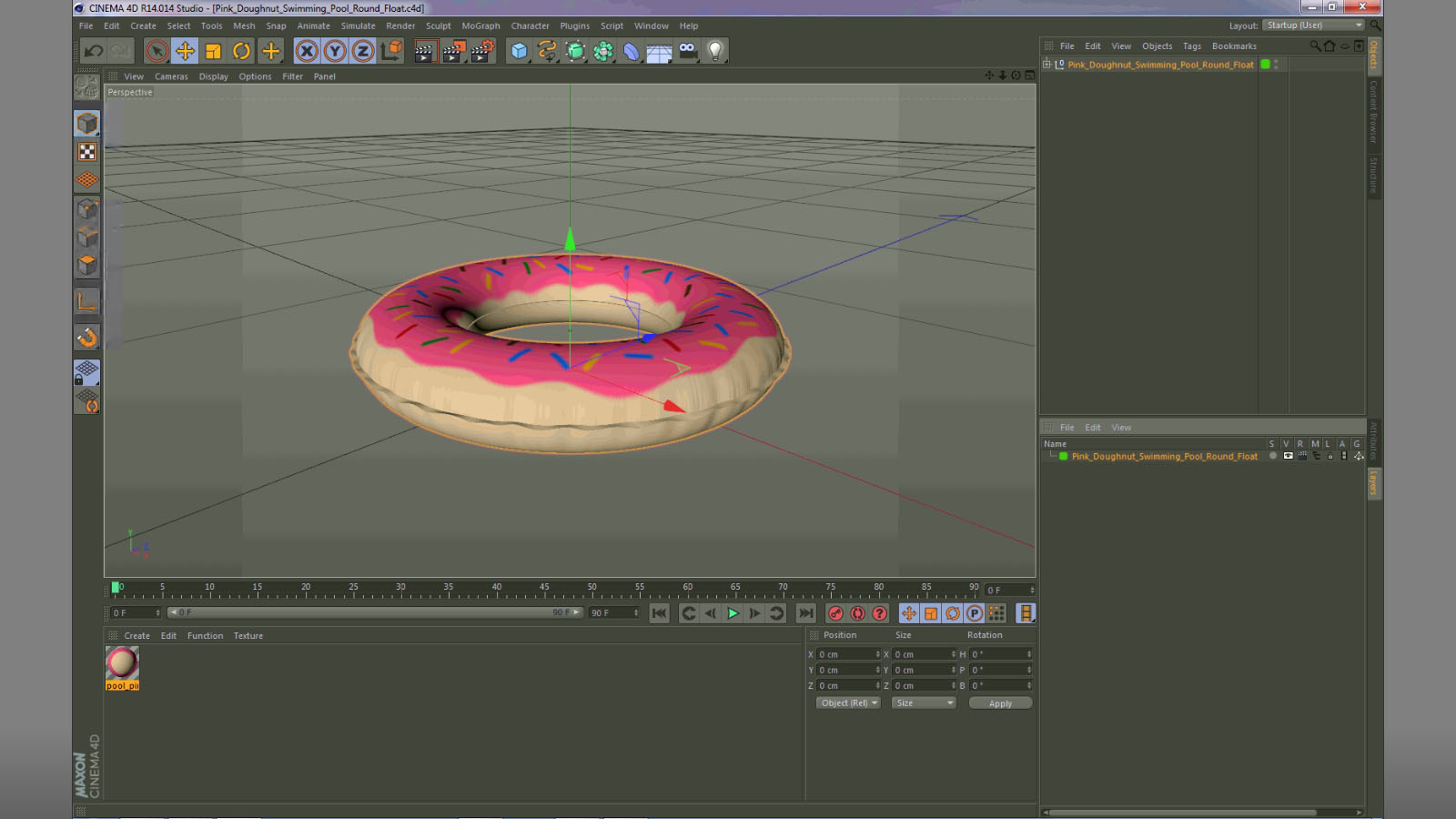
Task: Toggle object visibility dots in Object Manager
Action: [x=1276, y=65]
